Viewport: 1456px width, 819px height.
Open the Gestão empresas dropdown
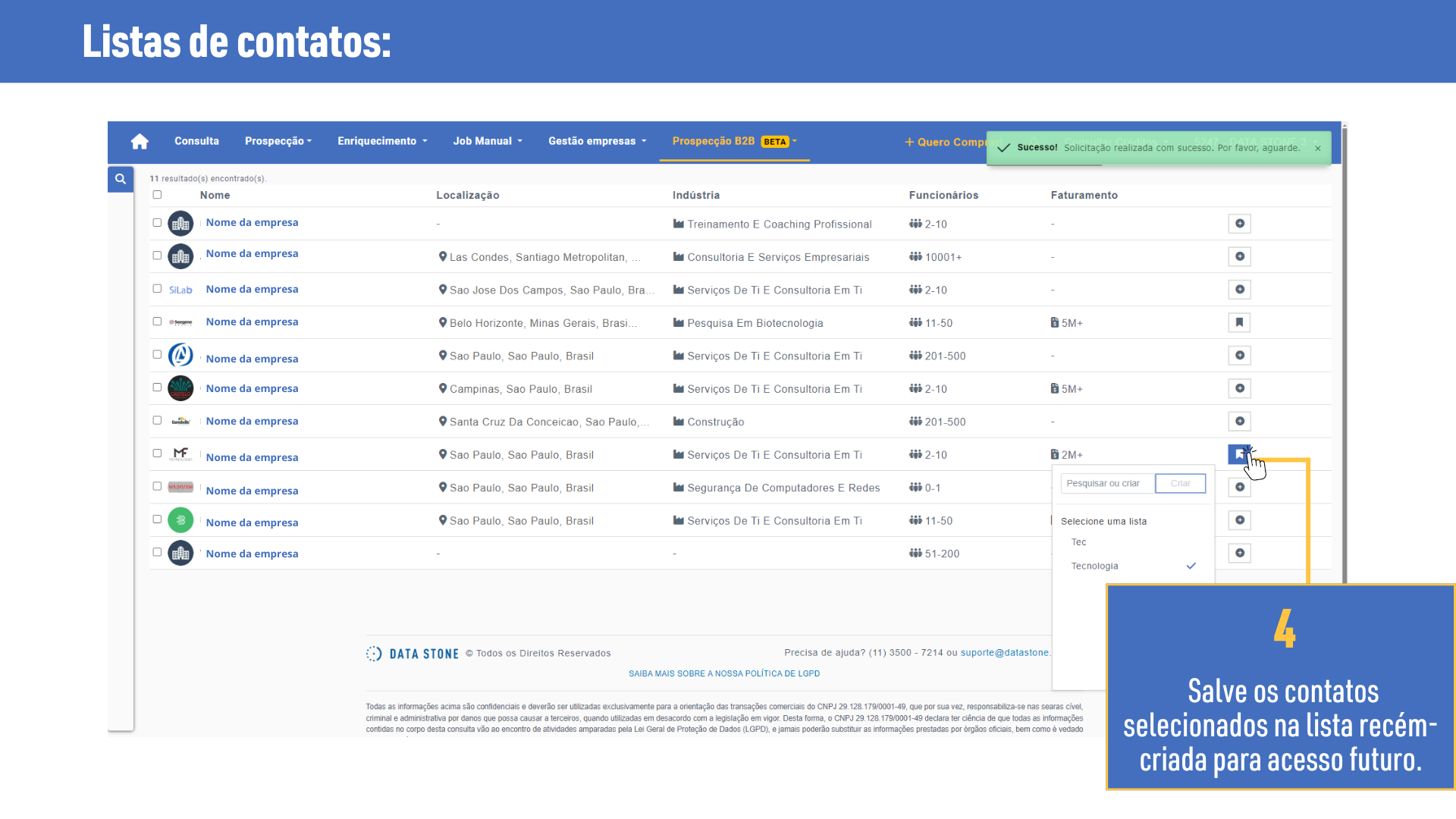[x=597, y=141]
